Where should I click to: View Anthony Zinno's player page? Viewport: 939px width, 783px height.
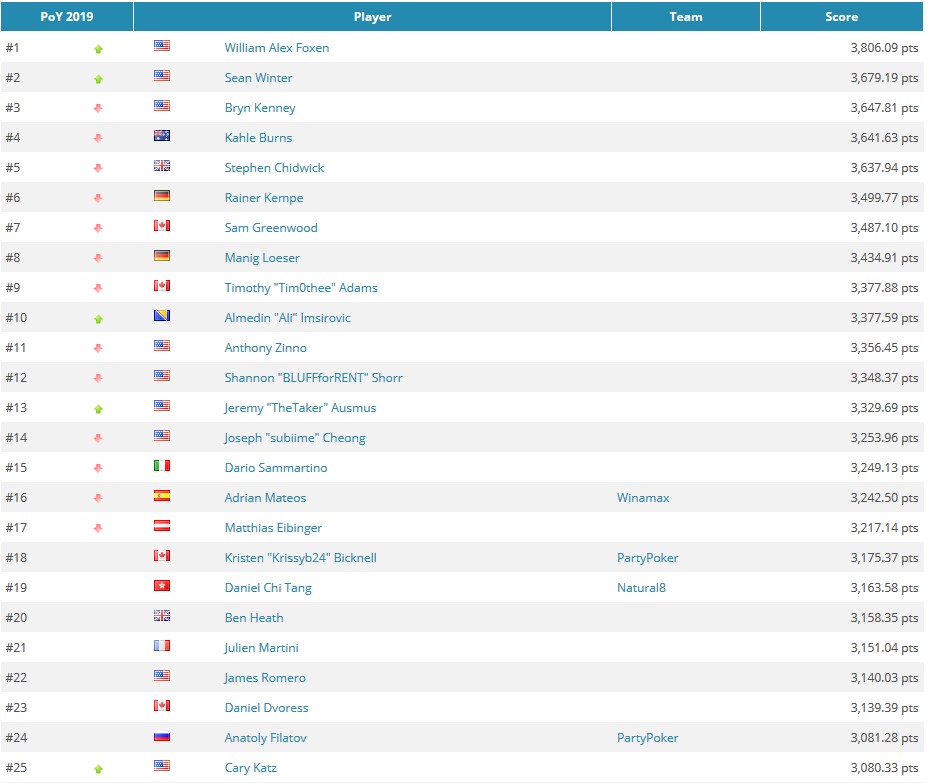[x=265, y=348]
